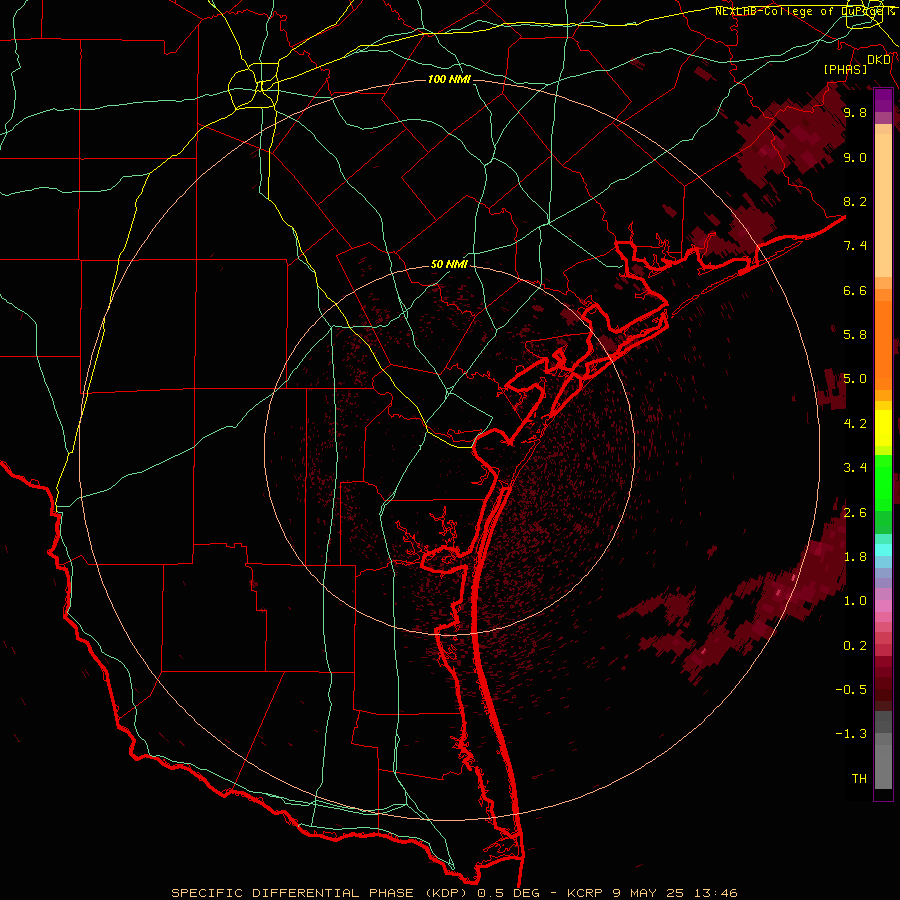This screenshot has width=900, height=900.
Task: Click the "4.2" scale value
Action: tap(855, 424)
